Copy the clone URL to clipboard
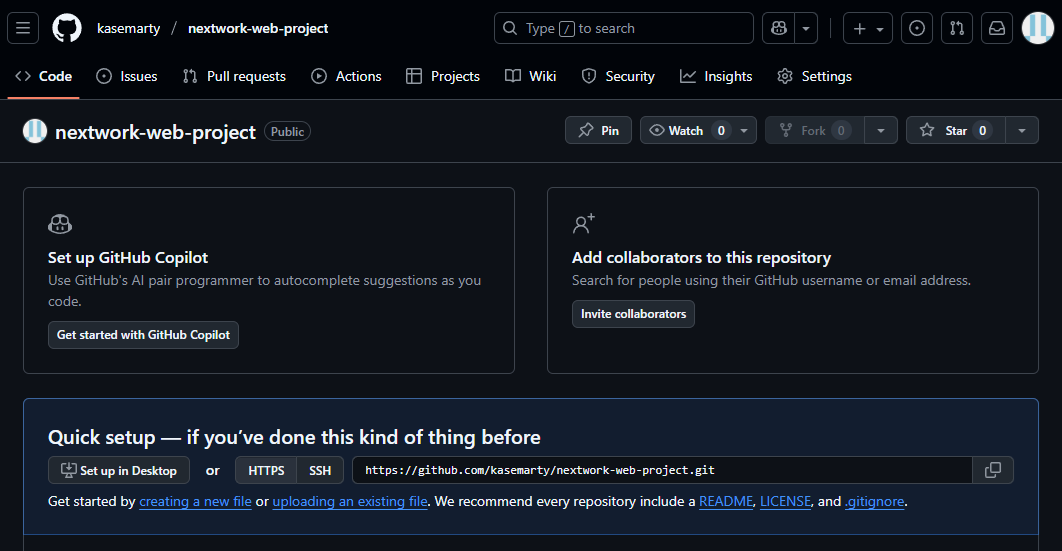The image size is (1062, 551). [x=993, y=470]
